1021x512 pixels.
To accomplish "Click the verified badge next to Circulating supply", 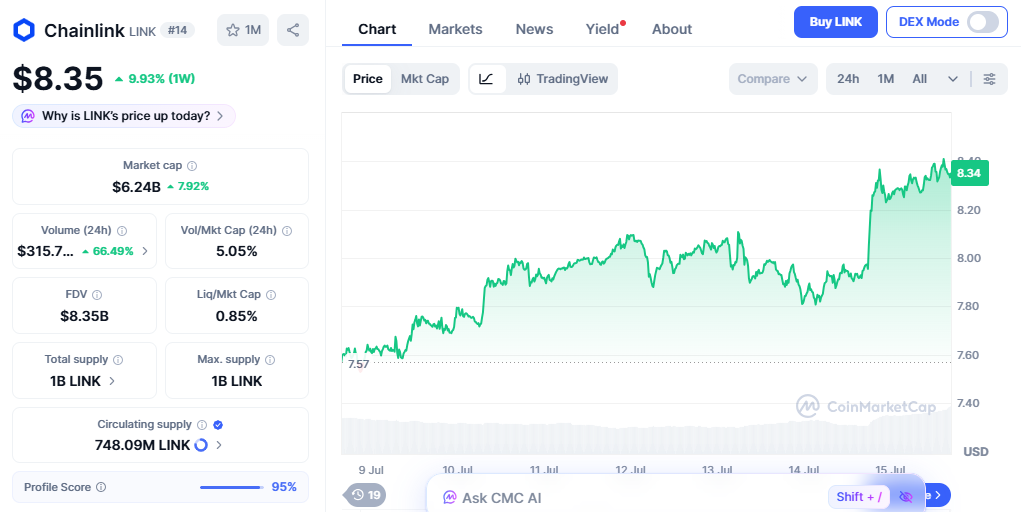I will pyautogui.click(x=218, y=425).
